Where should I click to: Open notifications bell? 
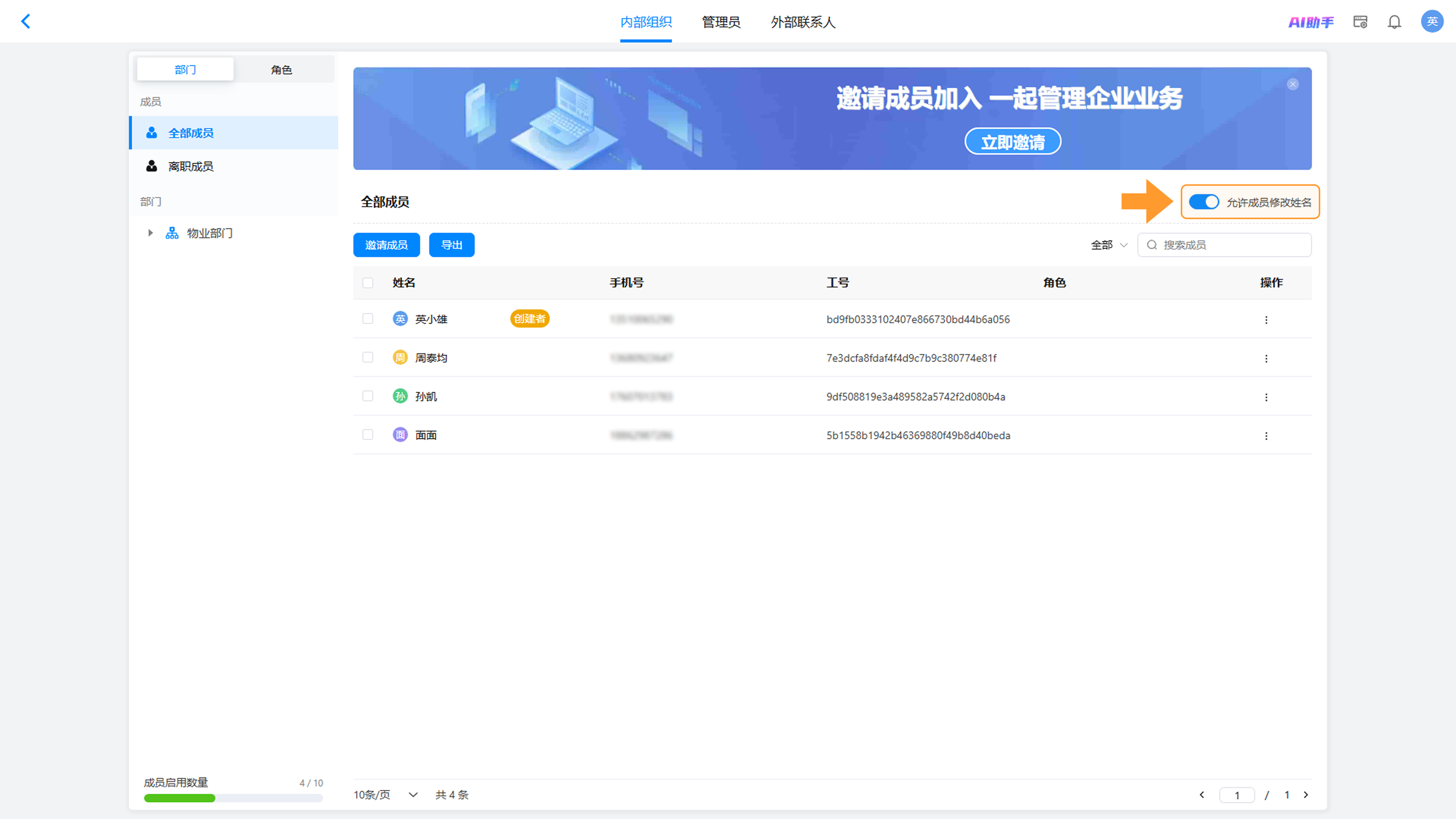coord(1395,22)
